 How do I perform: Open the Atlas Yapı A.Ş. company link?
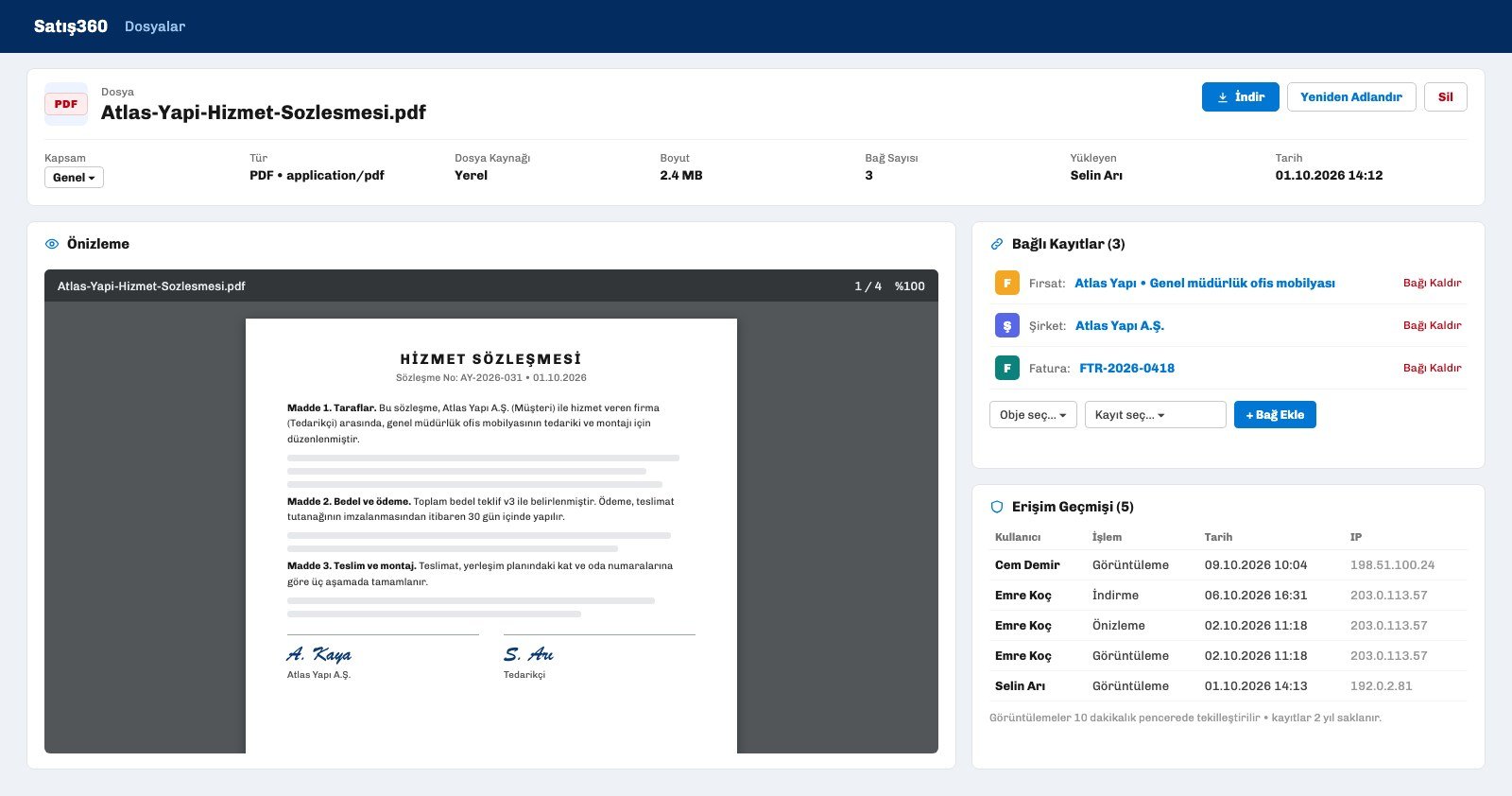[1120, 325]
